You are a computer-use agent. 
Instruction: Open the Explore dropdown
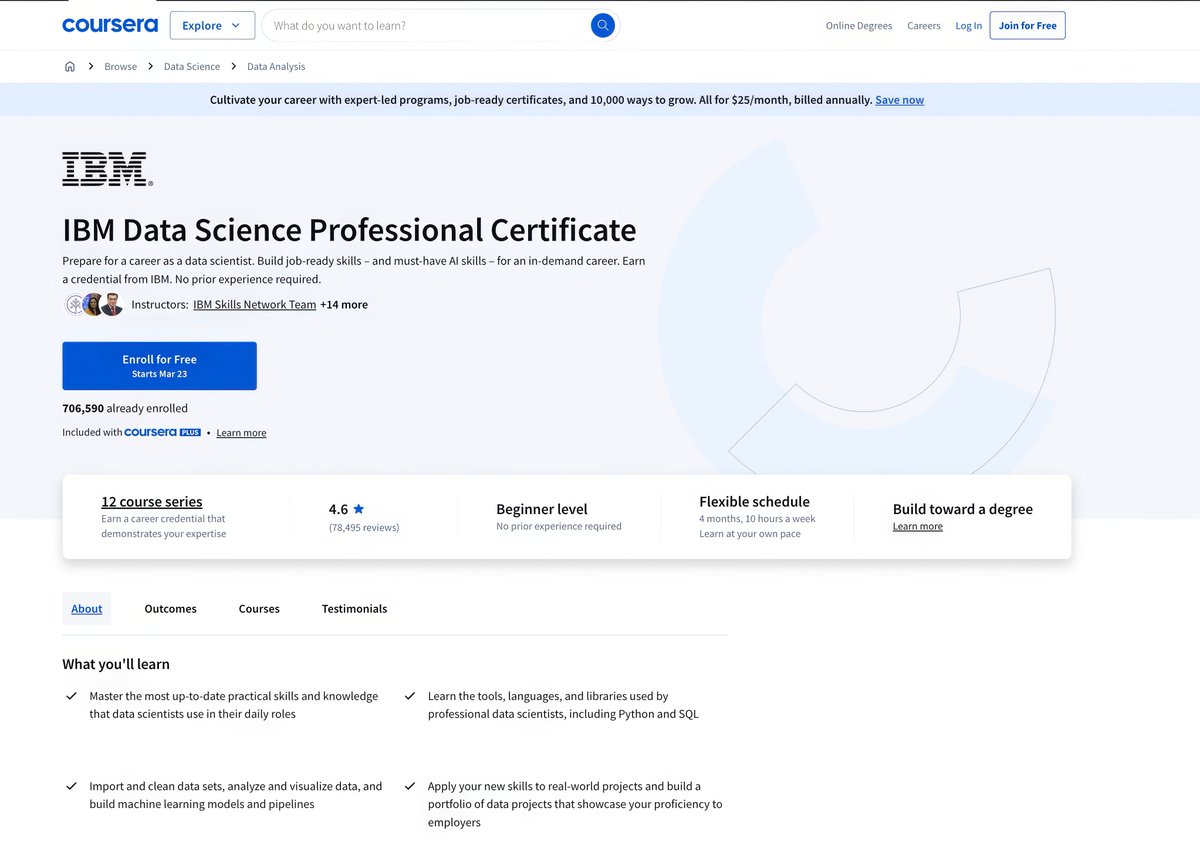pyautogui.click(x=212, y=25)
